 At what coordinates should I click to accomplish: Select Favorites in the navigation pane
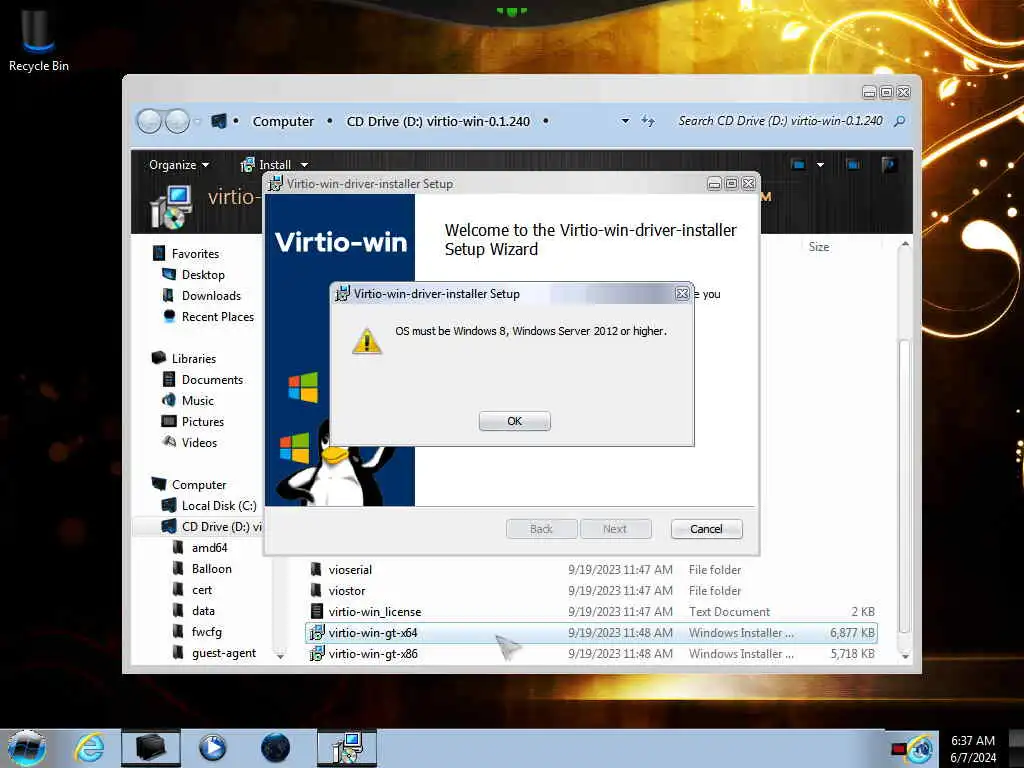[x=195, y=253]
